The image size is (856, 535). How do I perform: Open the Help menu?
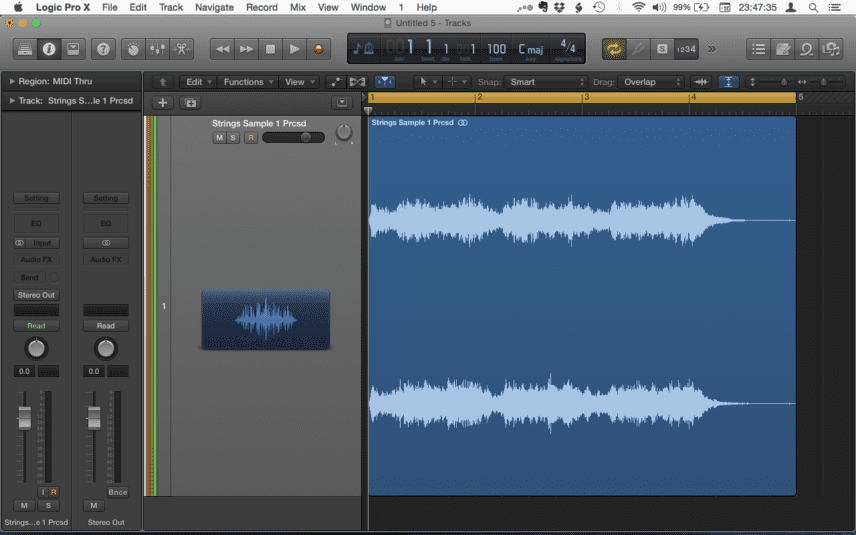(426, 7)
